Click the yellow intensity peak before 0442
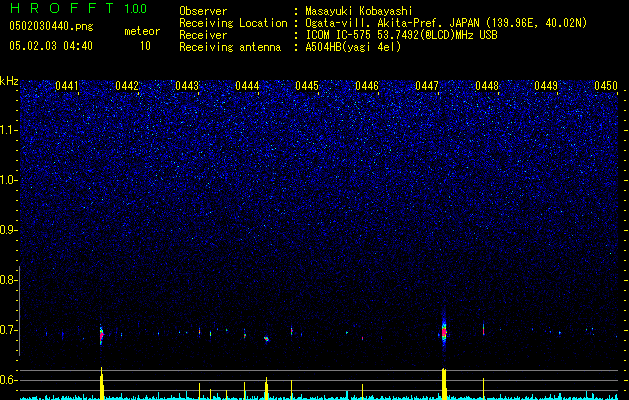This screenshot has height=400, width=629. tap(102, 383)
